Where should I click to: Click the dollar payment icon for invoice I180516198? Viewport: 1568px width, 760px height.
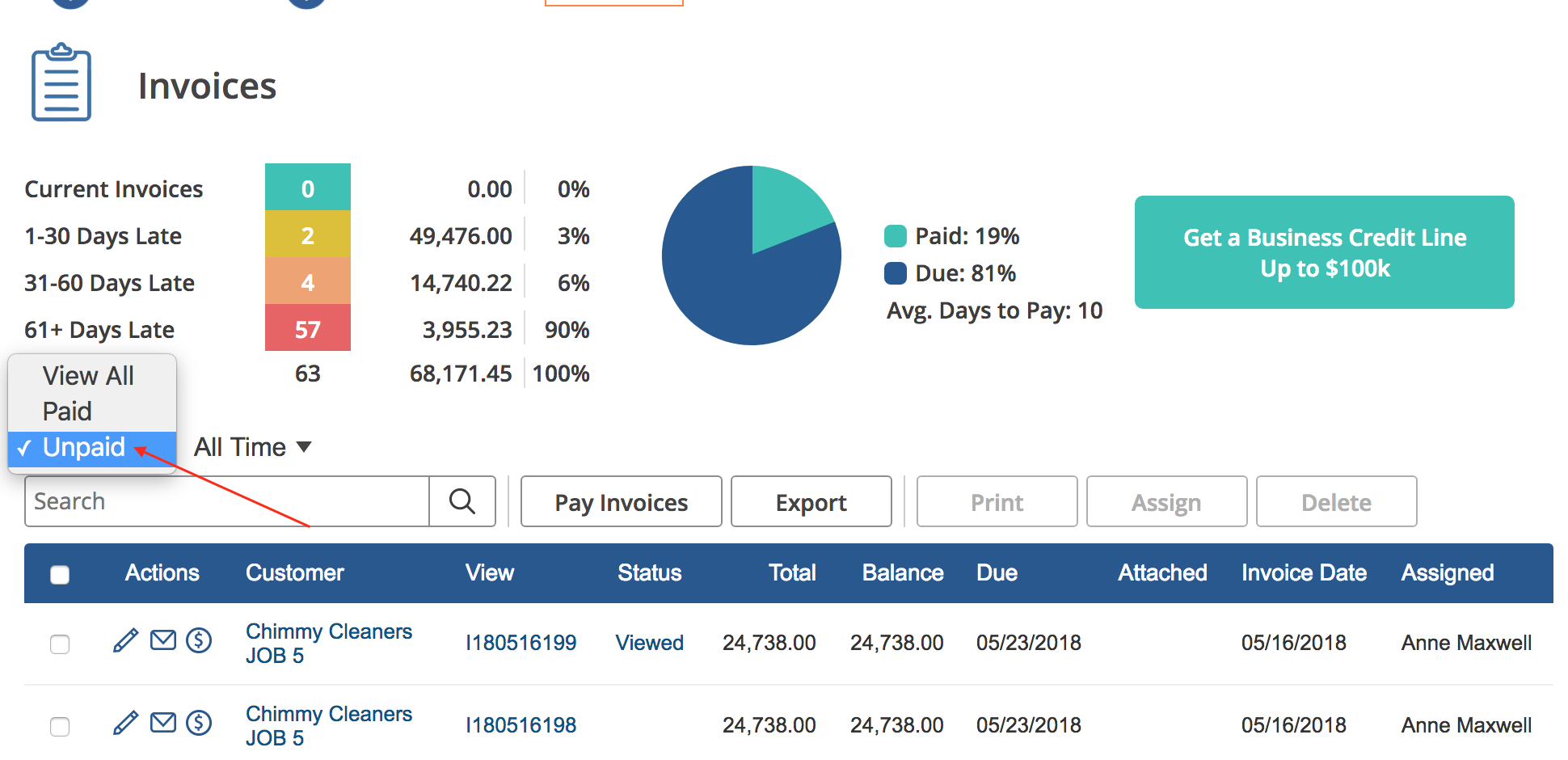[x=199, y=723]
